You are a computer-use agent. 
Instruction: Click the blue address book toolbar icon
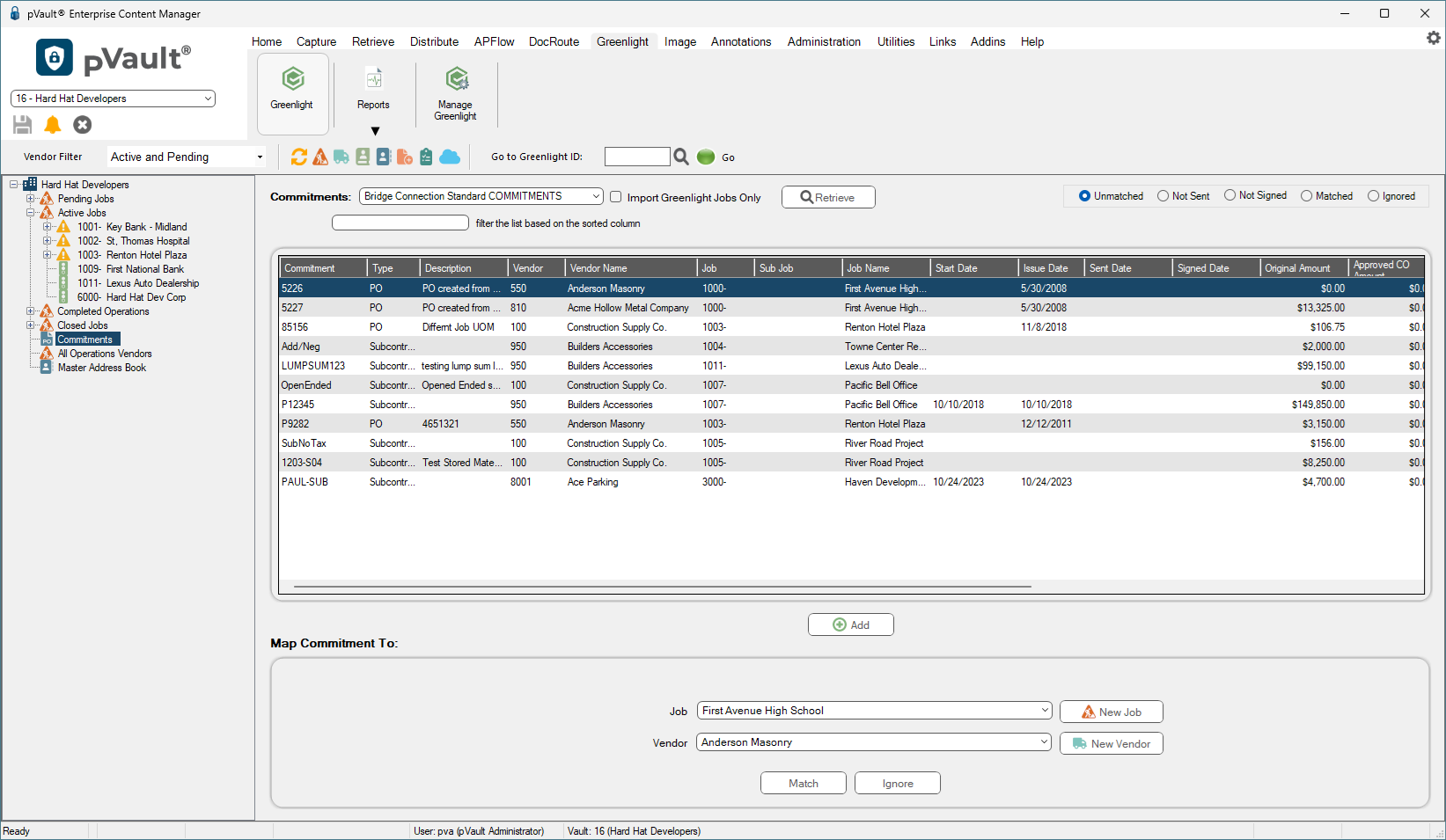coord(384,157)
